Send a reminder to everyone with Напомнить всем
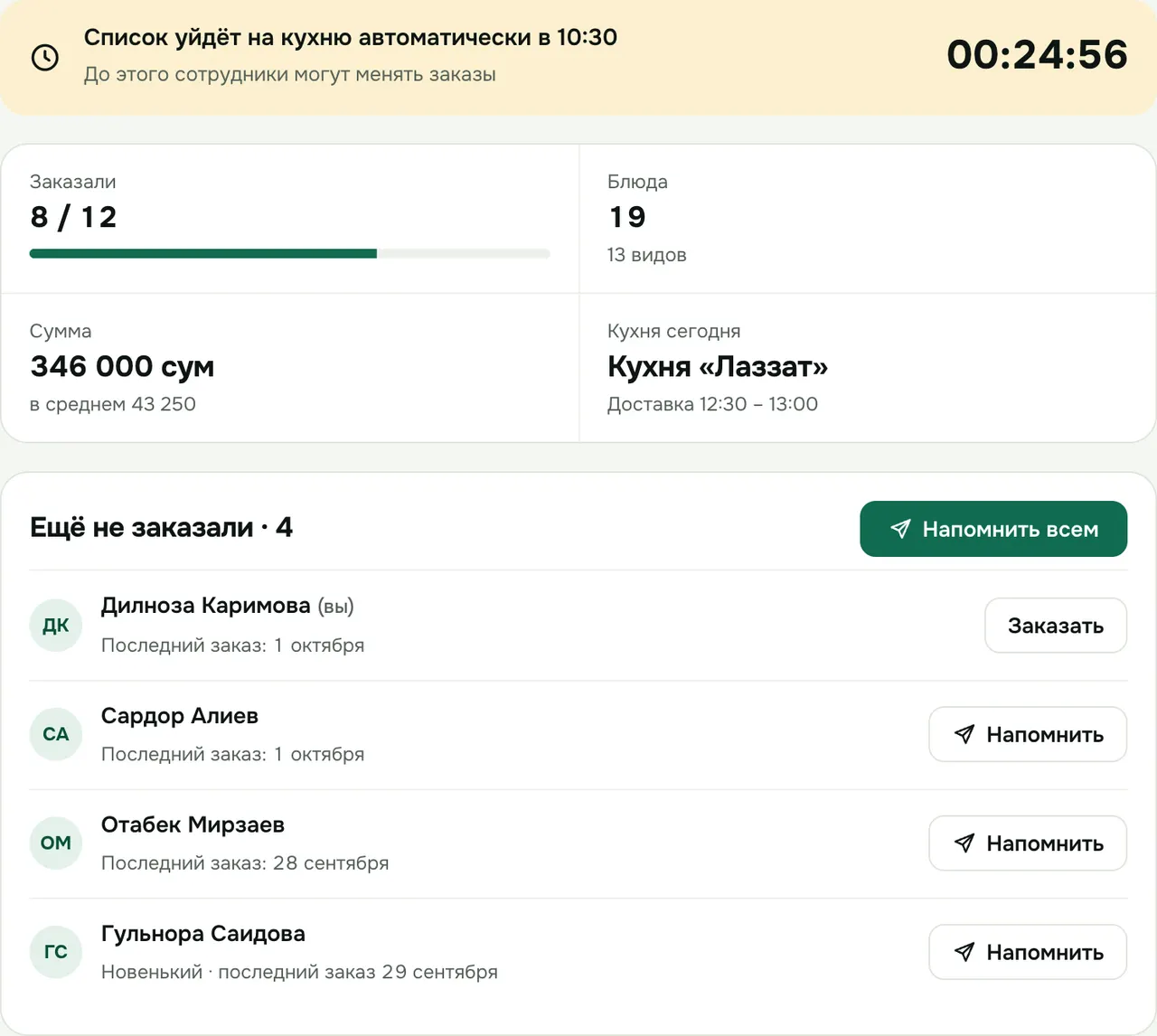This screenshot has width=1157, height=1036. point(993,529)
